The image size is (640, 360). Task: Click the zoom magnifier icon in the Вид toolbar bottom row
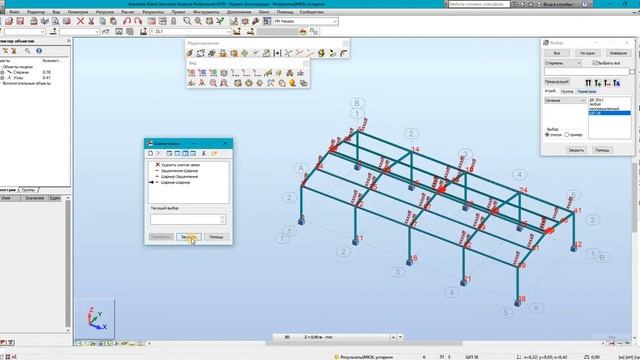(x=213, y=83)
